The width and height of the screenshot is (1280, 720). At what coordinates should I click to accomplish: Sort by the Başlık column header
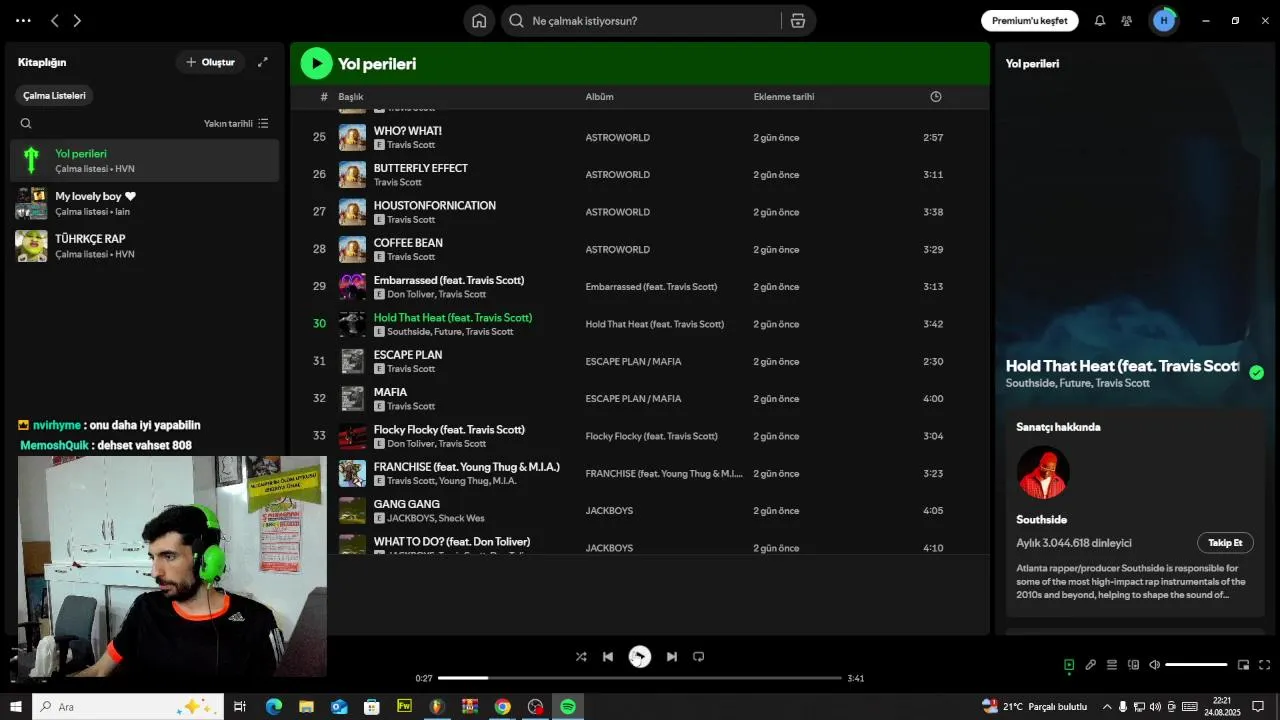351,97
